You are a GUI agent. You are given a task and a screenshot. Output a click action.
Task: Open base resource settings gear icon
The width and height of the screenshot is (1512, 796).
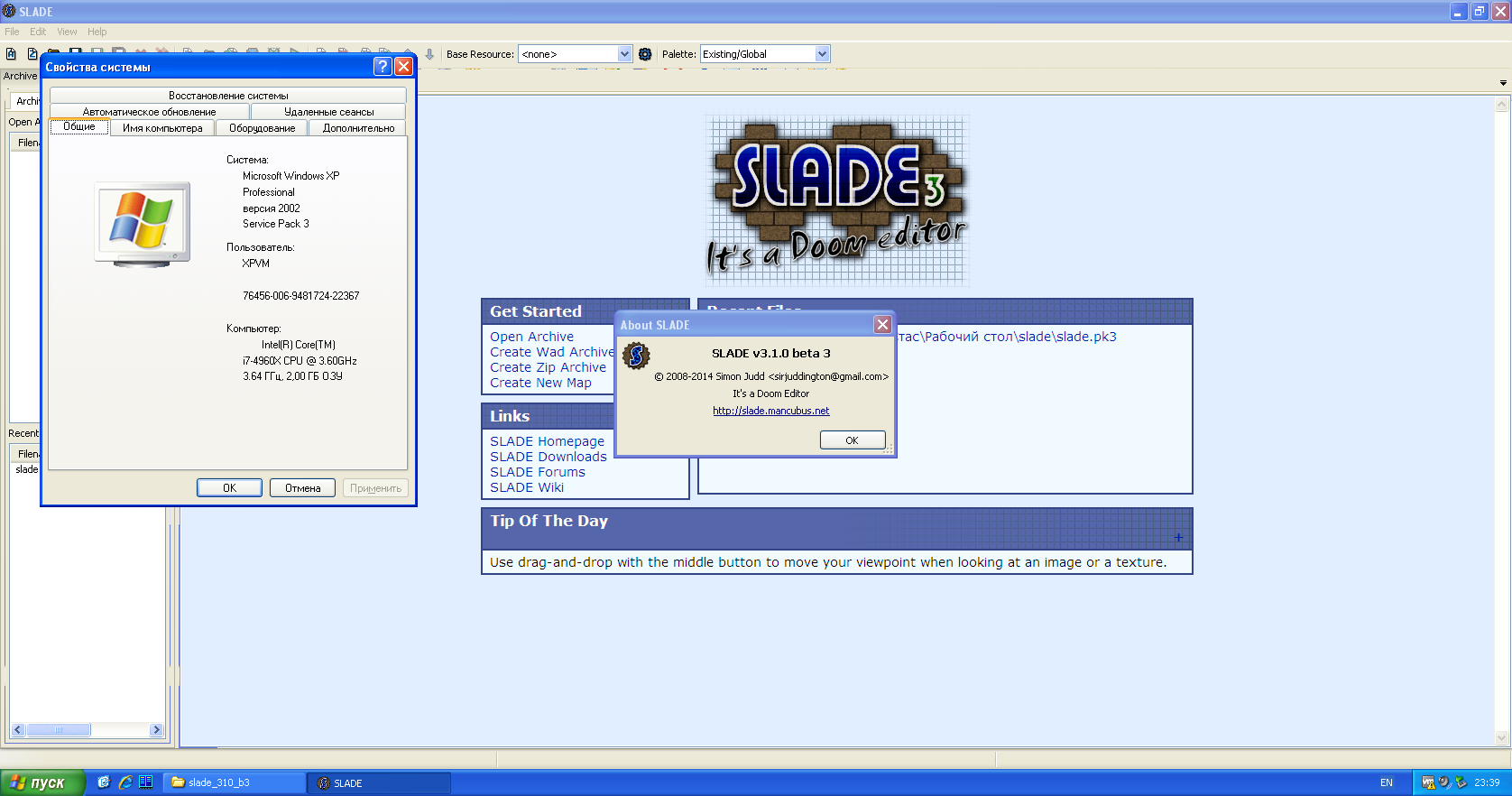point(645,54)
